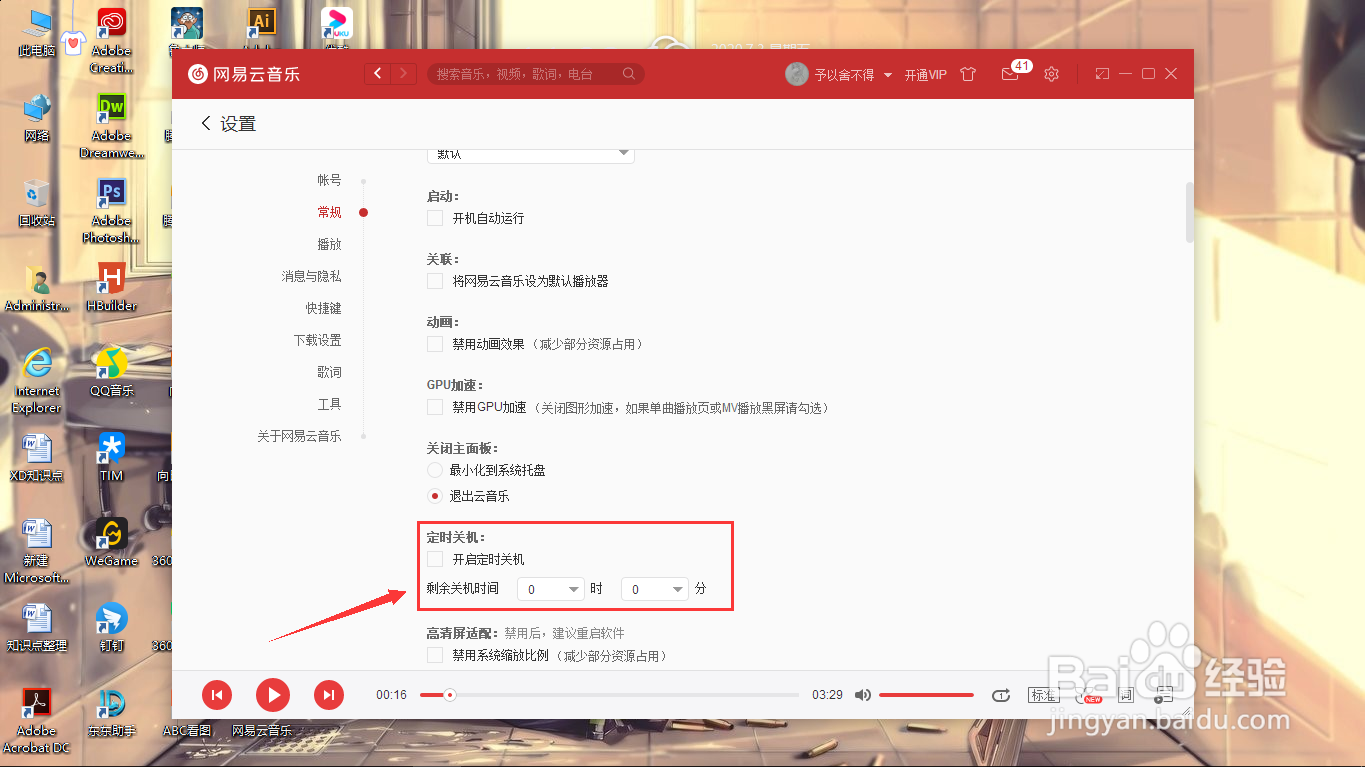Go to 帐号 settings section
Viewport: 1365px width, 767px height.
[329, 180]
